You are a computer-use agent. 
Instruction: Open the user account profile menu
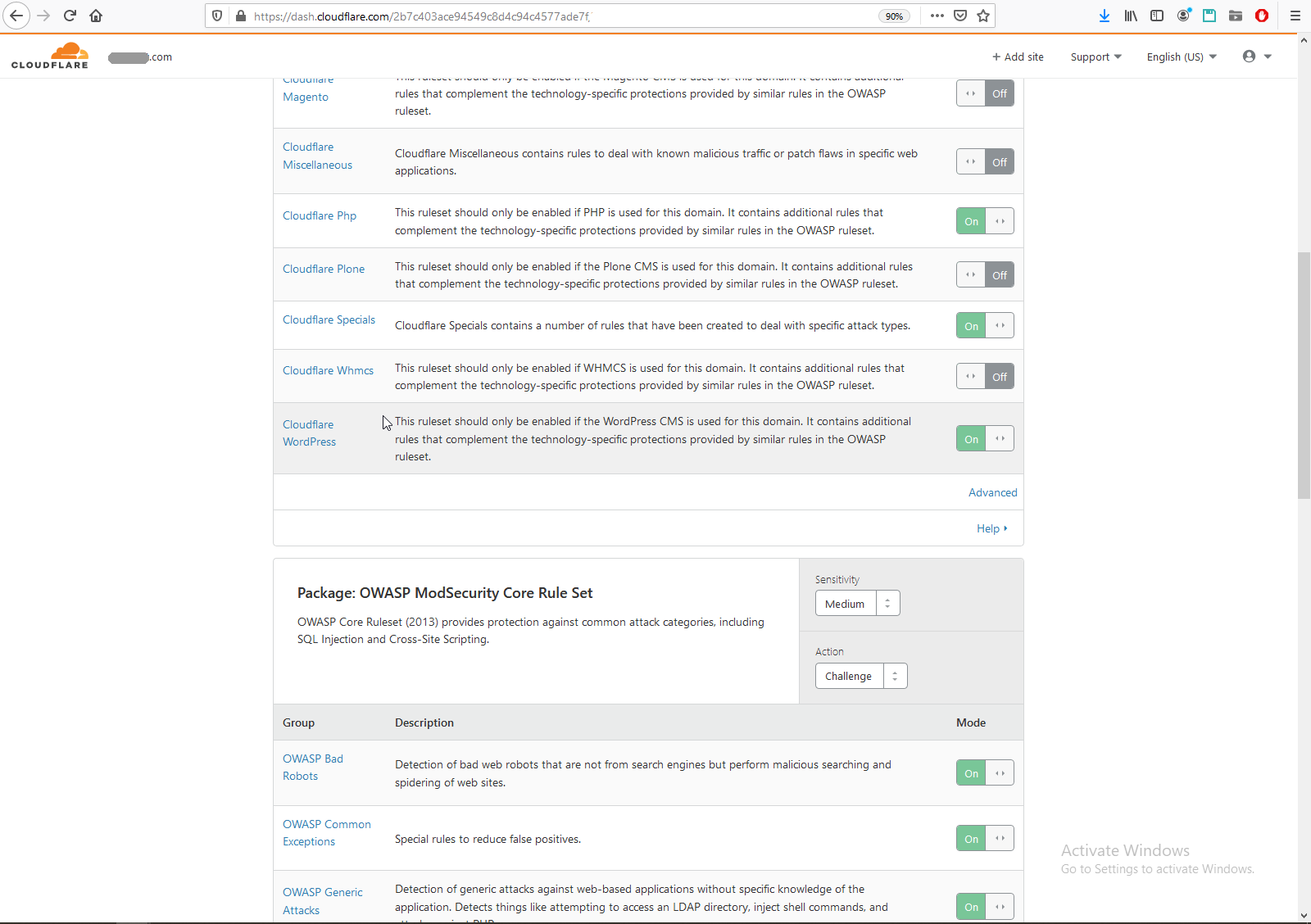(1257, 57)
